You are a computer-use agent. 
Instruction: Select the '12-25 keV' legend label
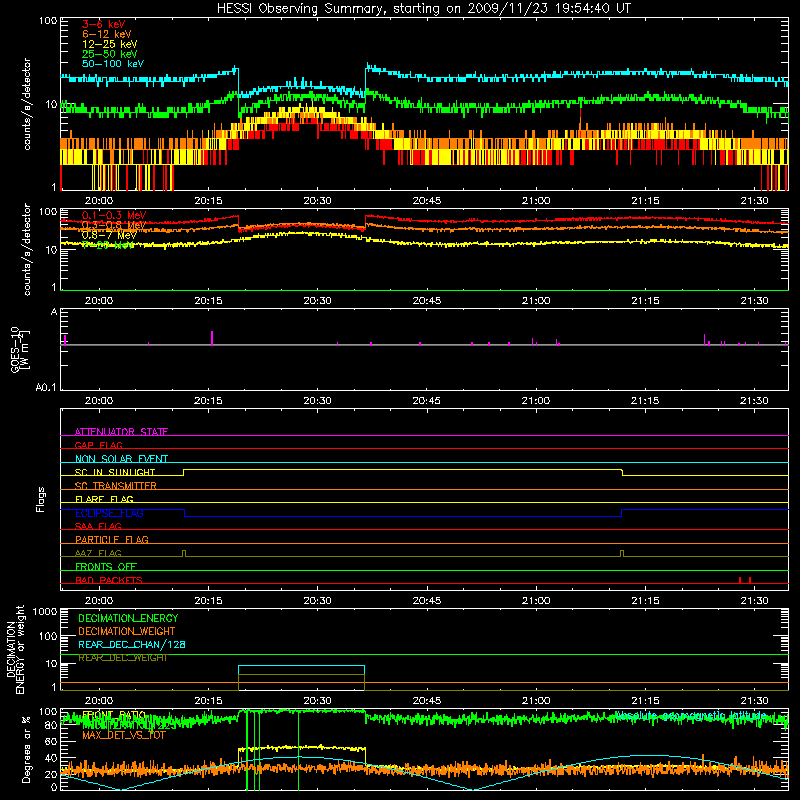click(109, 44)
